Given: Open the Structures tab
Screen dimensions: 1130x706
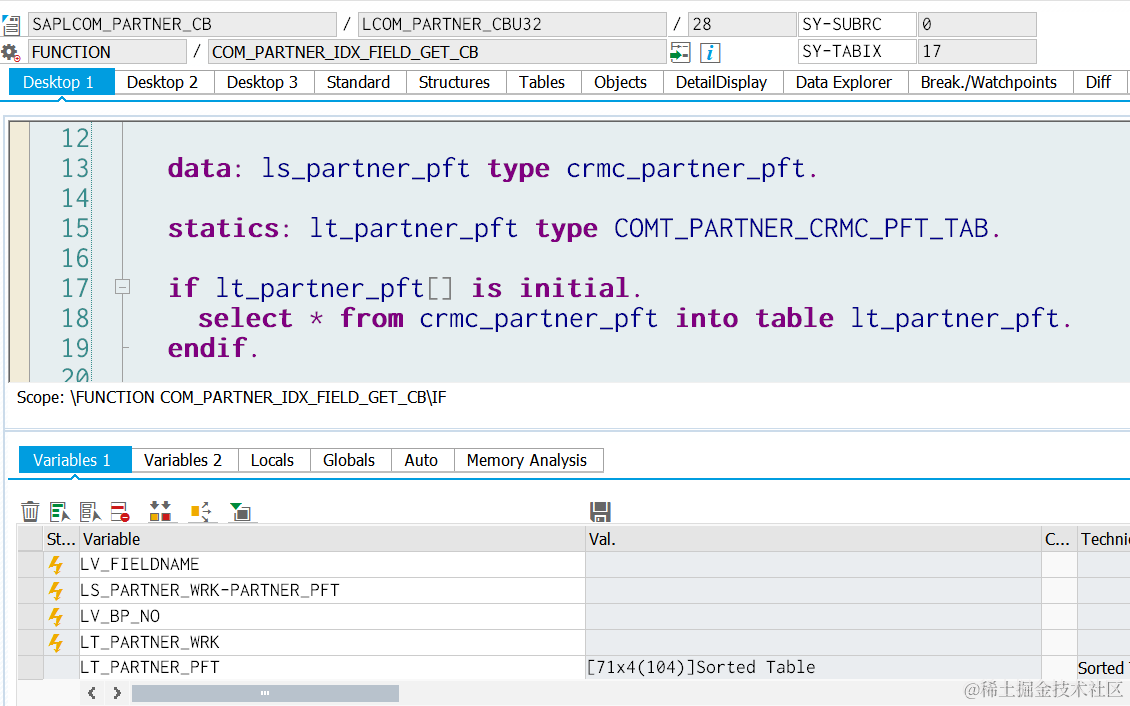Looking at the screenshot, I should point(454,82).
